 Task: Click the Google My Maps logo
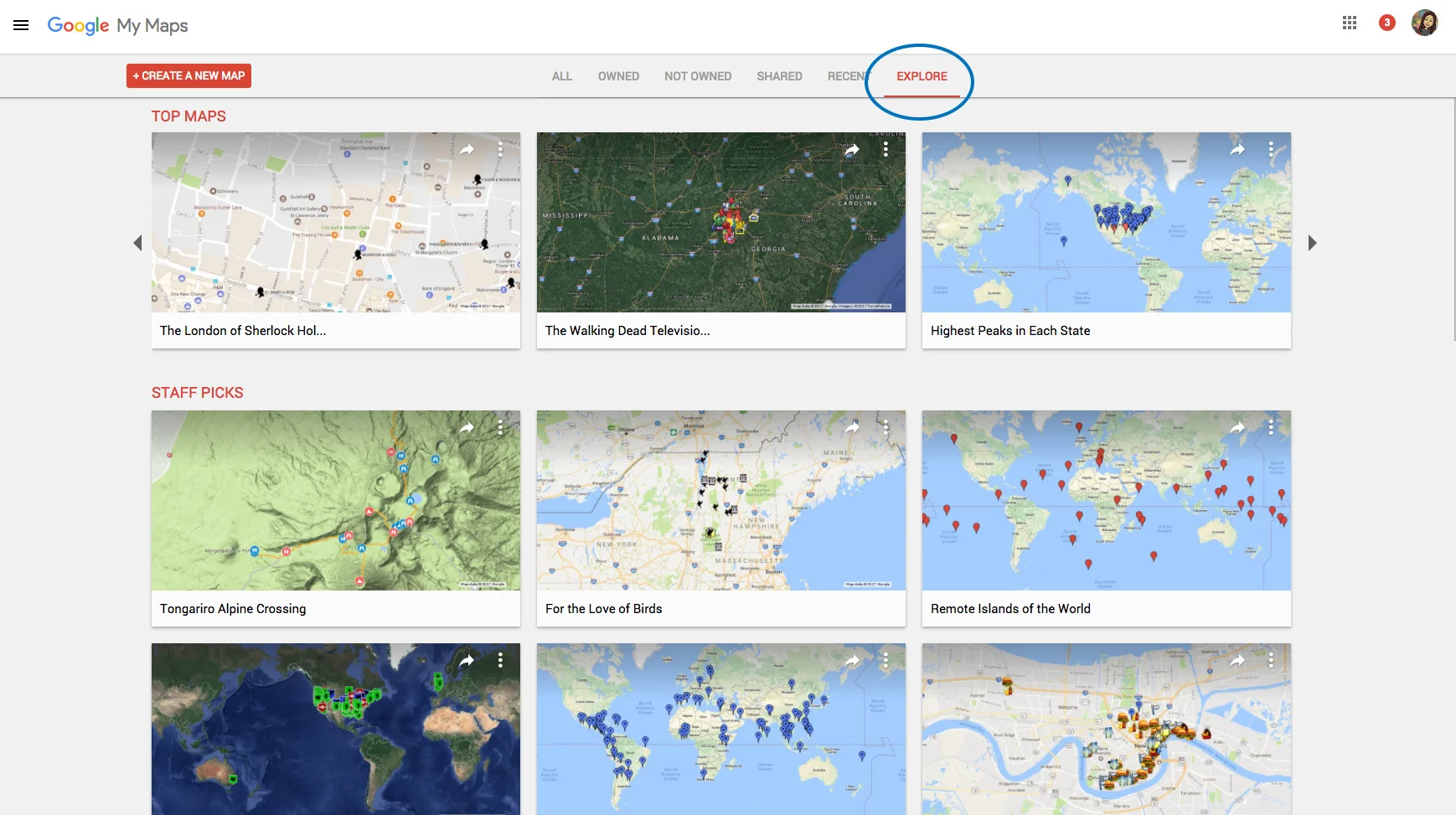pos(117,25)
